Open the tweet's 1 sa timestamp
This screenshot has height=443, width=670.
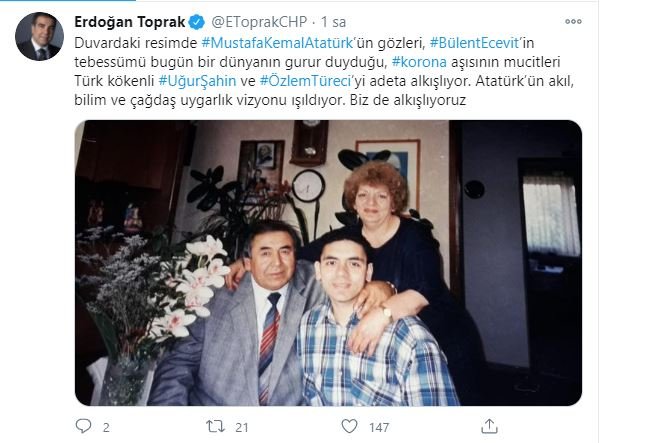pyautogui.click(x=333, y=22)
